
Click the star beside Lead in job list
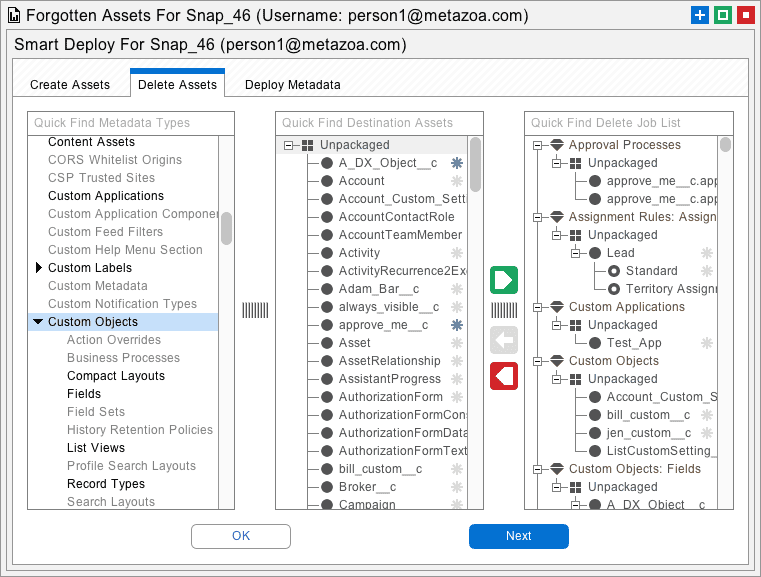(x=707, y=253)
